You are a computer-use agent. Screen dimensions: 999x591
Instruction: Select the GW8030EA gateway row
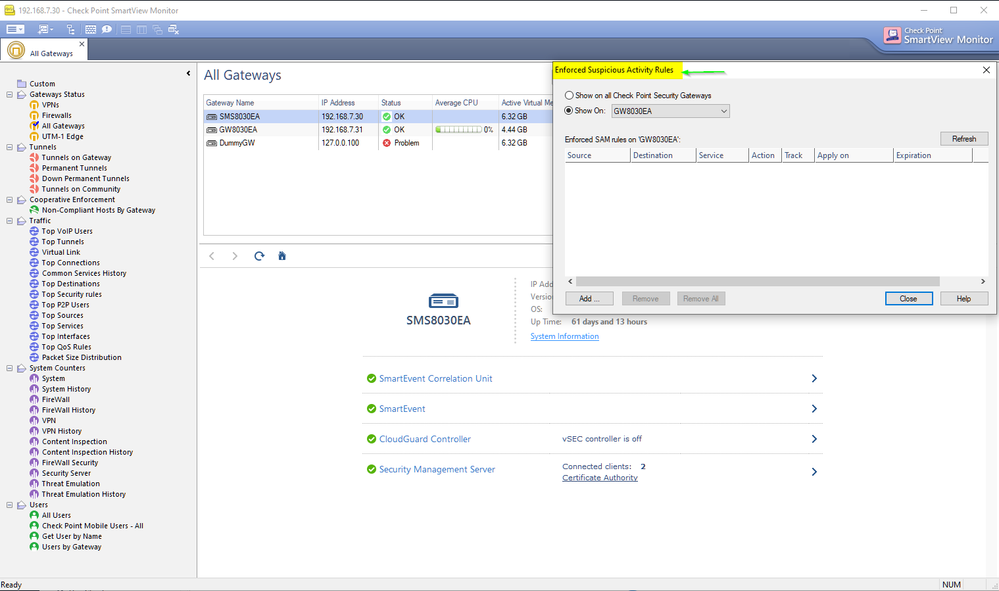coord(378,129)
